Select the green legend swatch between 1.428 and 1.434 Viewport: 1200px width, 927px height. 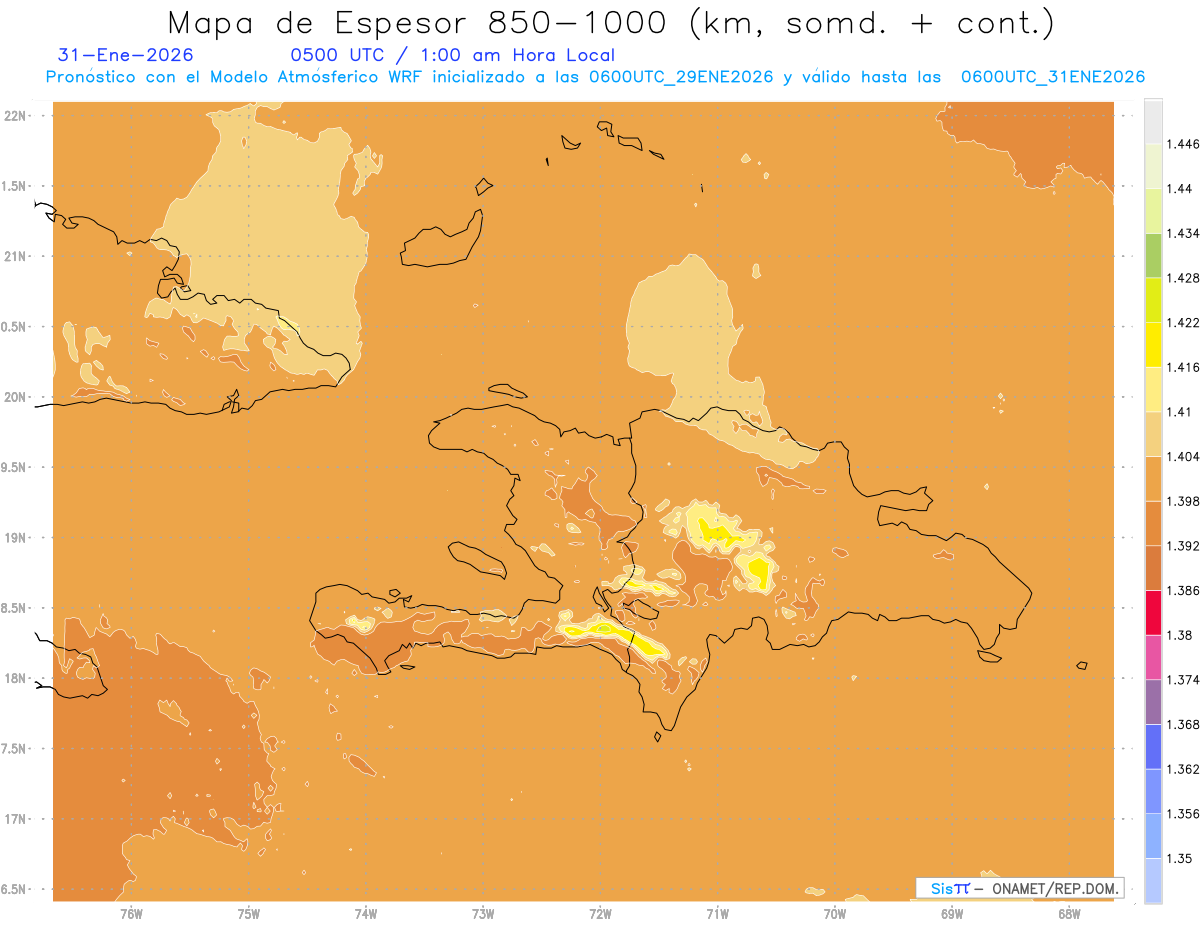(1153, 255)
